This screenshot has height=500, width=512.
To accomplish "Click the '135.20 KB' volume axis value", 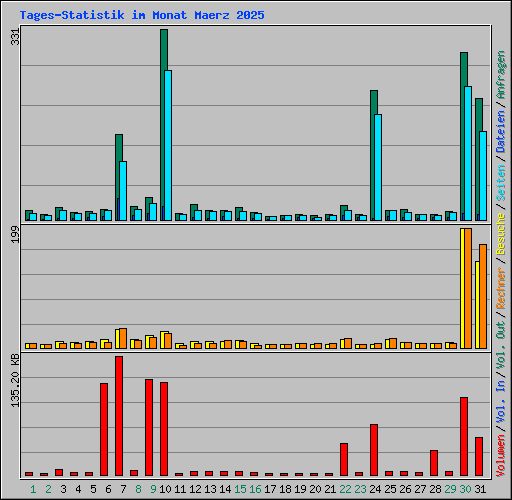I will click(x=16, y=380).
